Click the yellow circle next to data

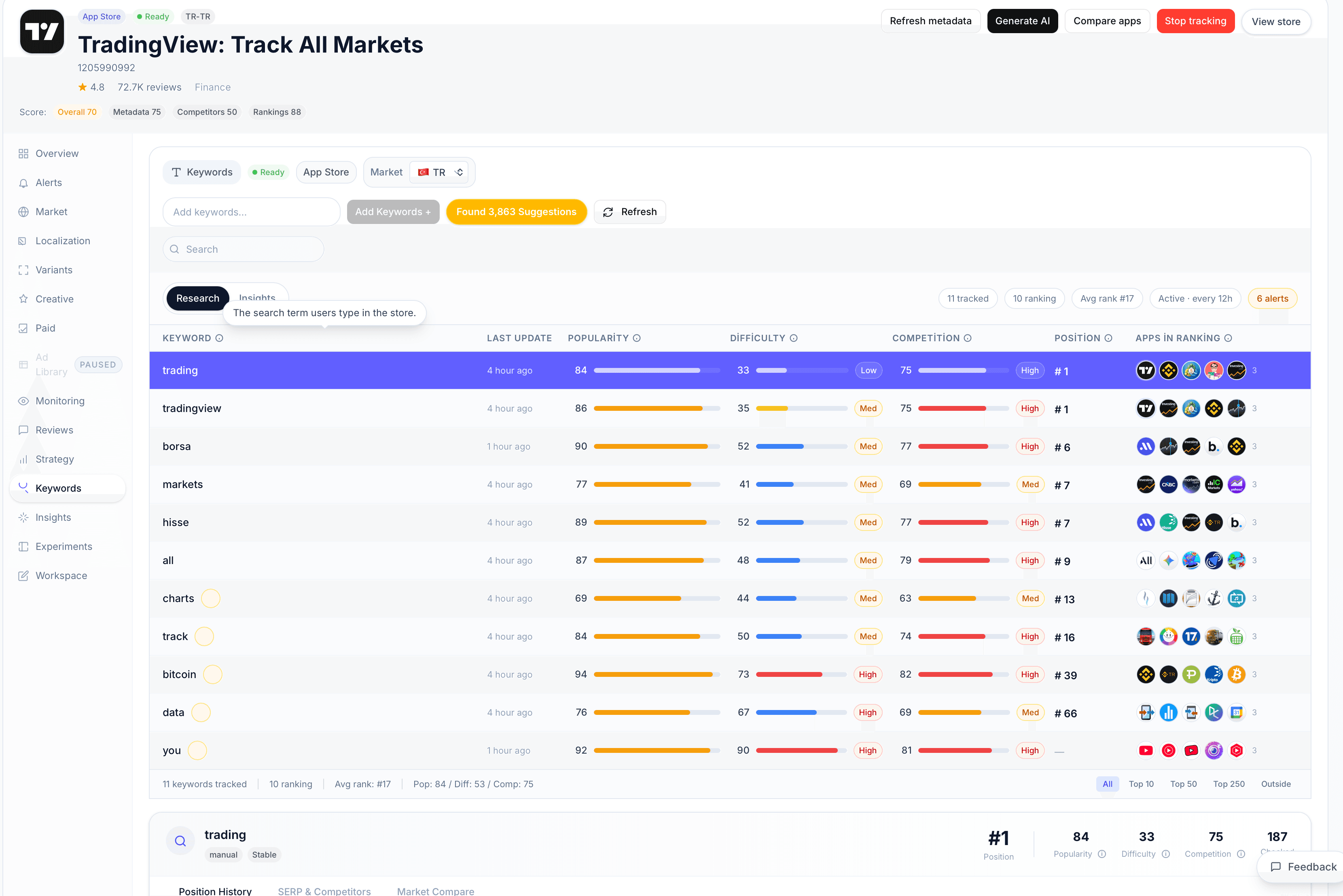(201, 712)
